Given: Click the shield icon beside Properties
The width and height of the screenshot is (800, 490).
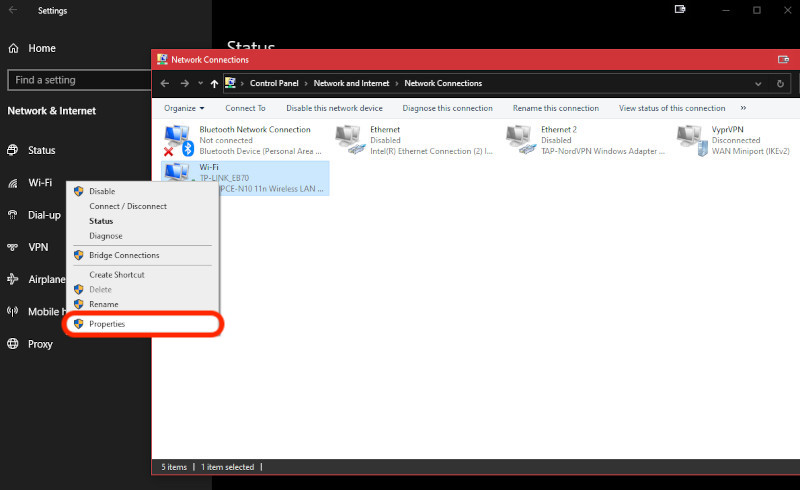Looking at the screenshot, I should point(79,324).
